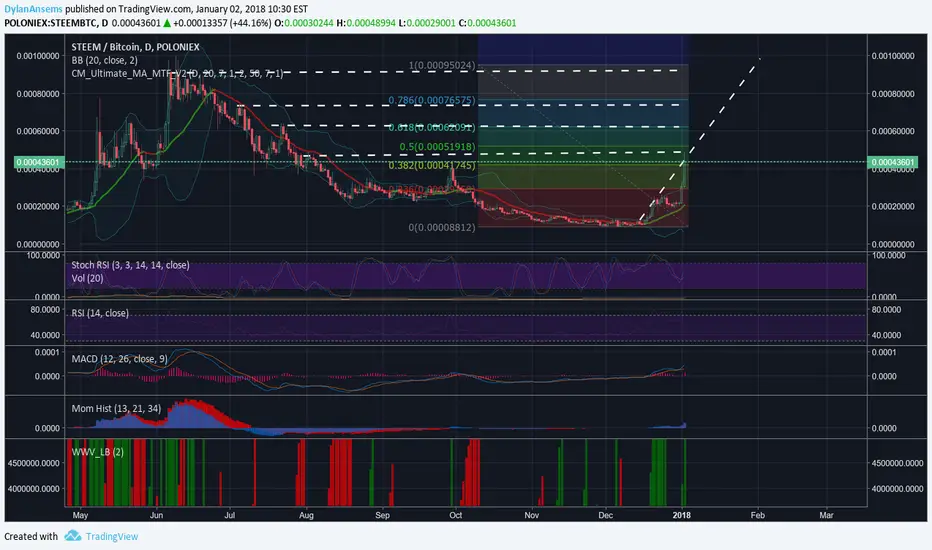Click the Feb label on time axis
Image resolution: width=932 pixels, height=550 pixels.
pos(757,515)
